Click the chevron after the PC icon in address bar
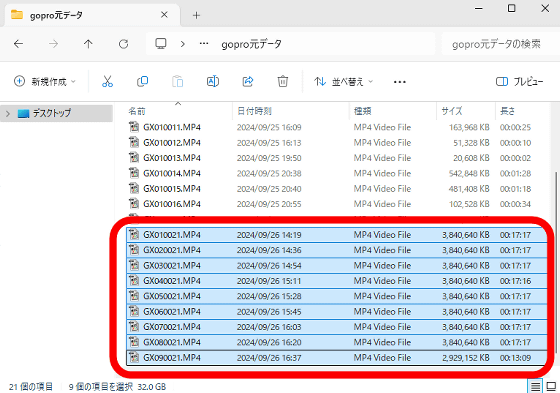 point(182,44)
